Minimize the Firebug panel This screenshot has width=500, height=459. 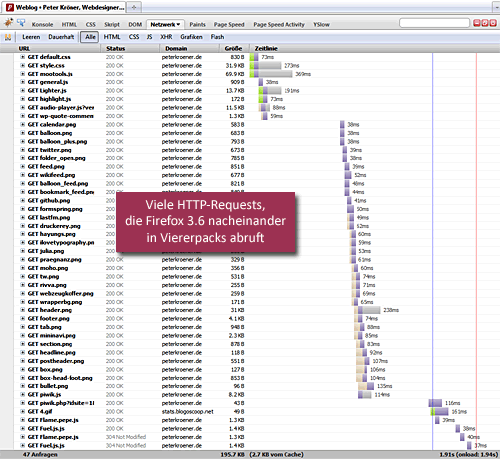(x=477, y=23)
